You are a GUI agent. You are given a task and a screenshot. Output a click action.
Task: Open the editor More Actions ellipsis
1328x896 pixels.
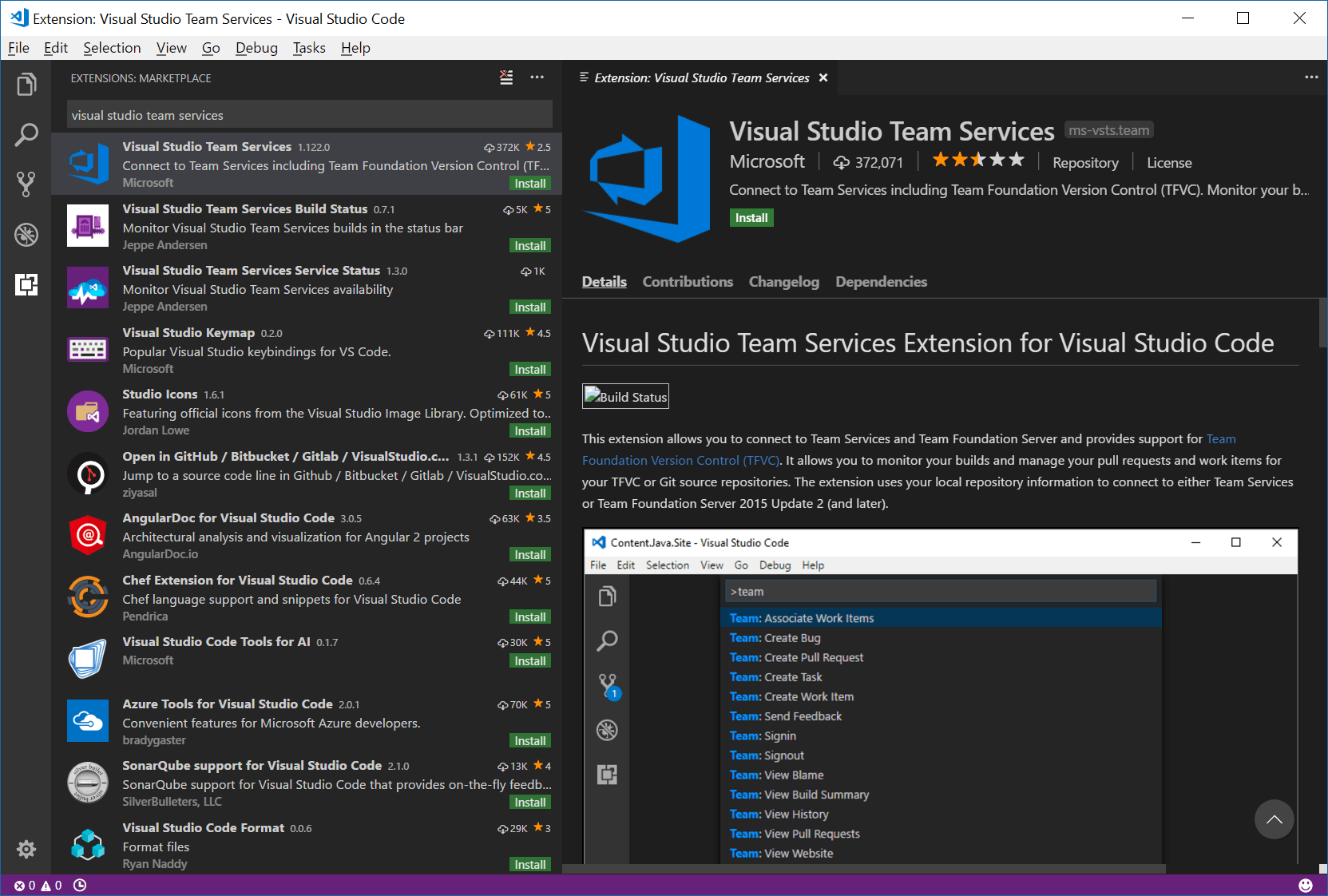(x=1311, y=77)
